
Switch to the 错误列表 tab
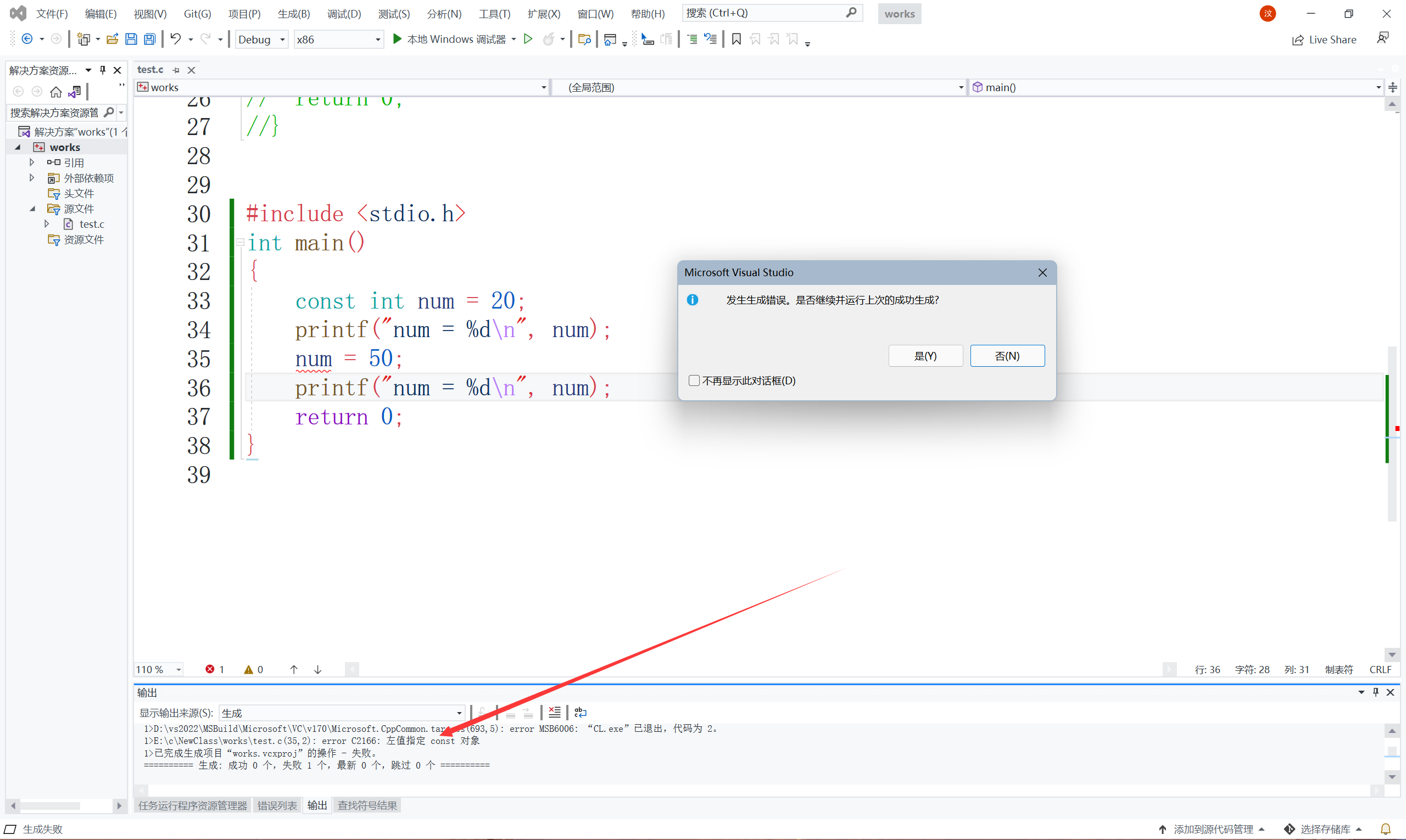[x=277, y=805]
